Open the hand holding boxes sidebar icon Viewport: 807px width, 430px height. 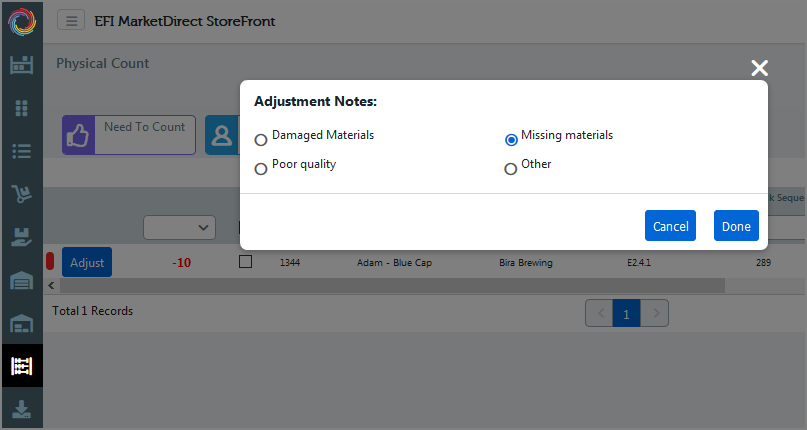(x=22, y=237)
